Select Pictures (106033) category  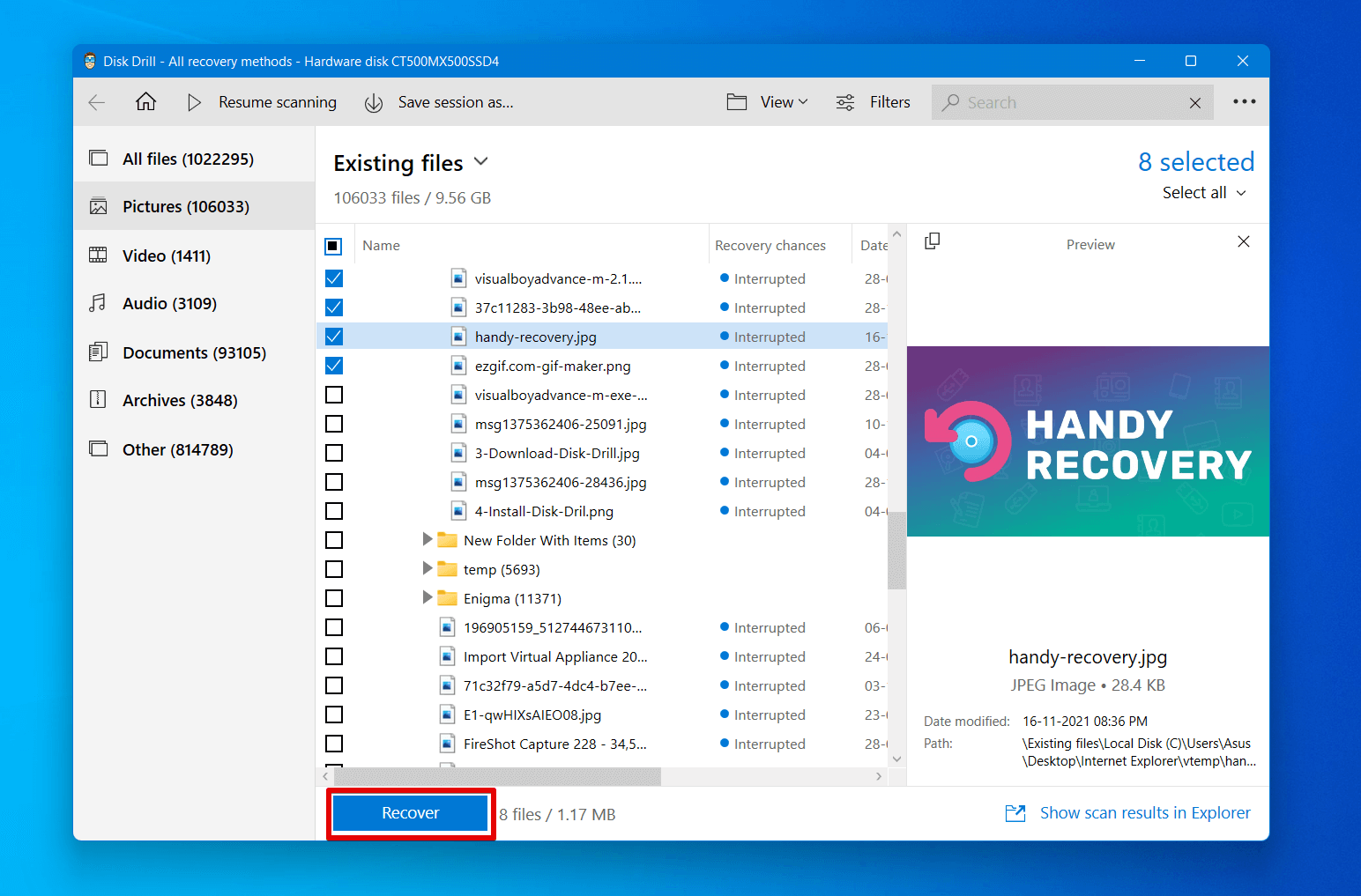click(x=194, y=206)
